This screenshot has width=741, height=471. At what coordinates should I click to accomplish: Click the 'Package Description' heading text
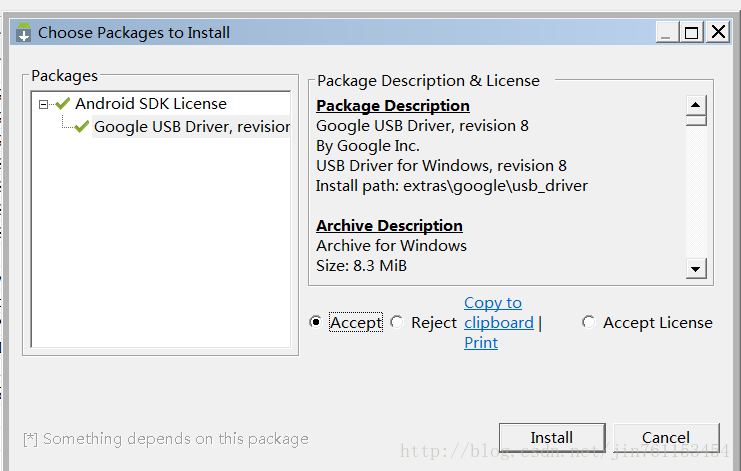point(393,106)
